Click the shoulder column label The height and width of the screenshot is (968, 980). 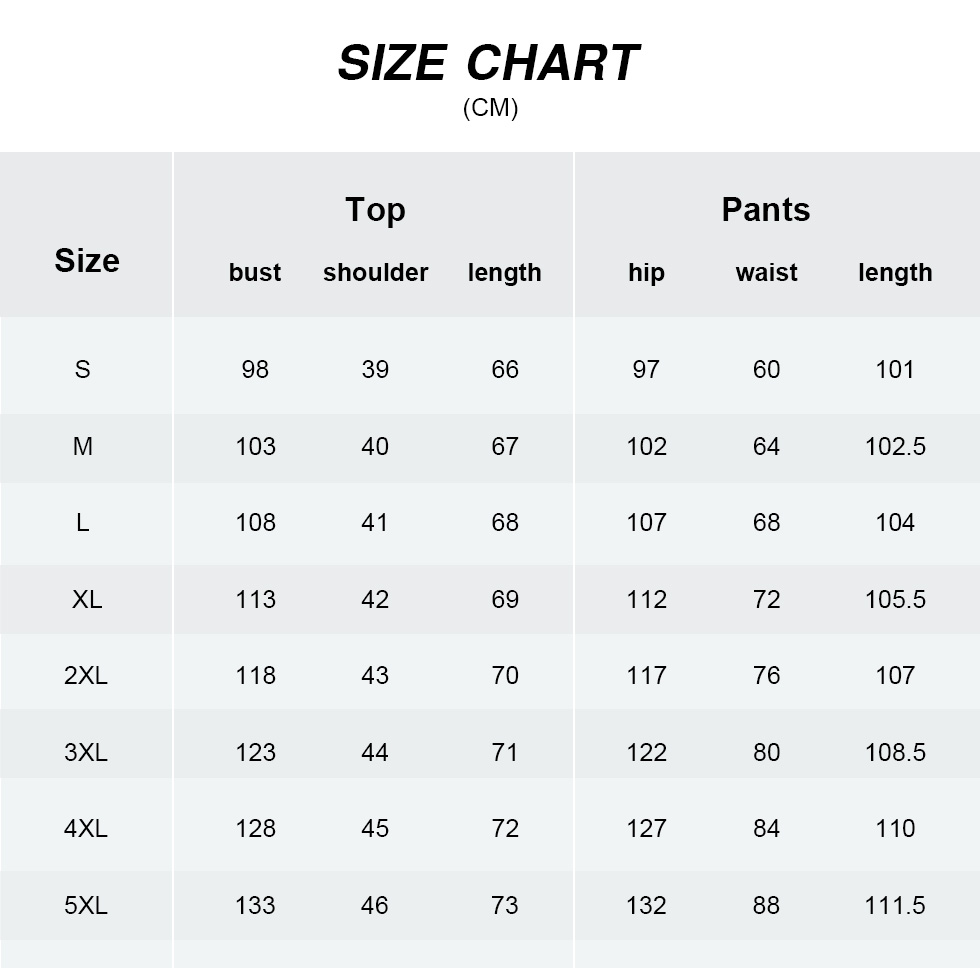pos(375,272)
